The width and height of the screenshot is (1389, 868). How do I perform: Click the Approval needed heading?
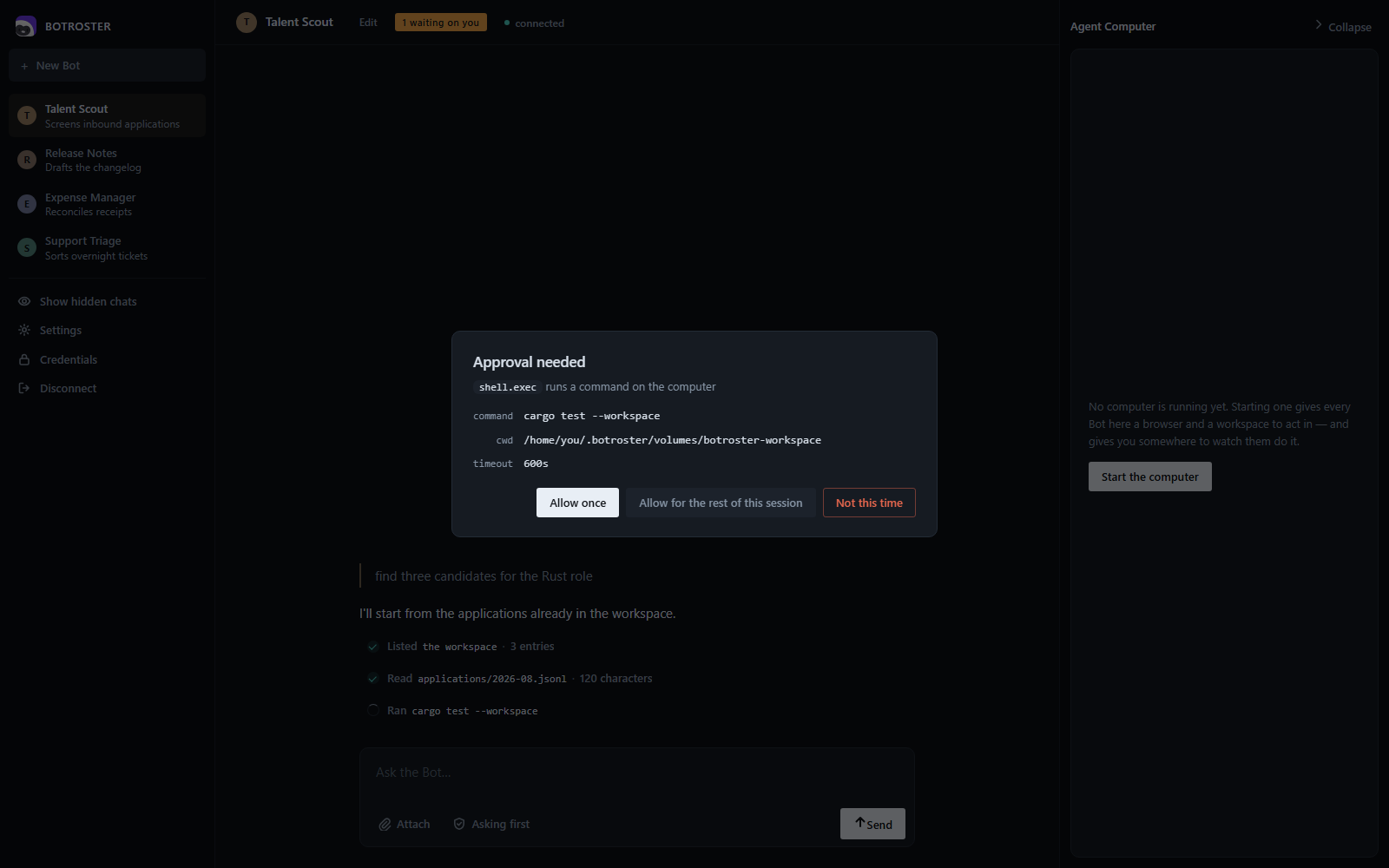[x=529, y=362]
